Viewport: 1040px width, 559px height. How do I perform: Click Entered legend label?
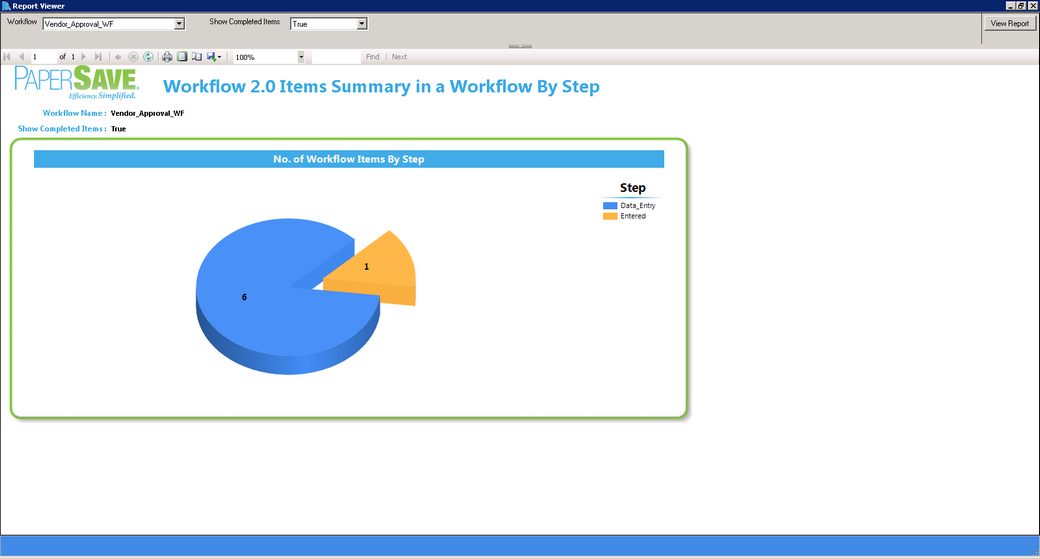pos(633,216)
